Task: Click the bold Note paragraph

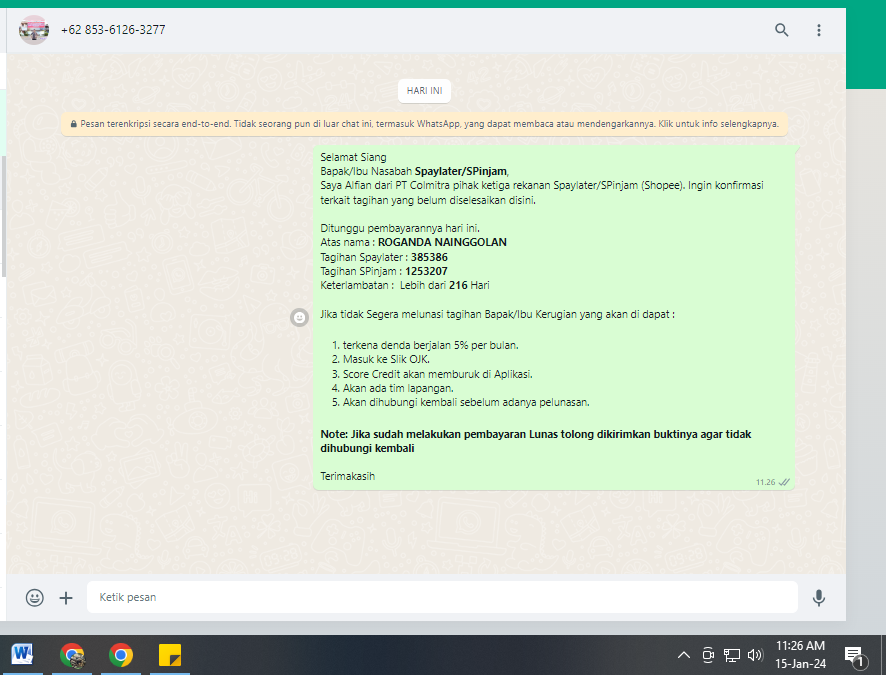Action: coord(536,441)
